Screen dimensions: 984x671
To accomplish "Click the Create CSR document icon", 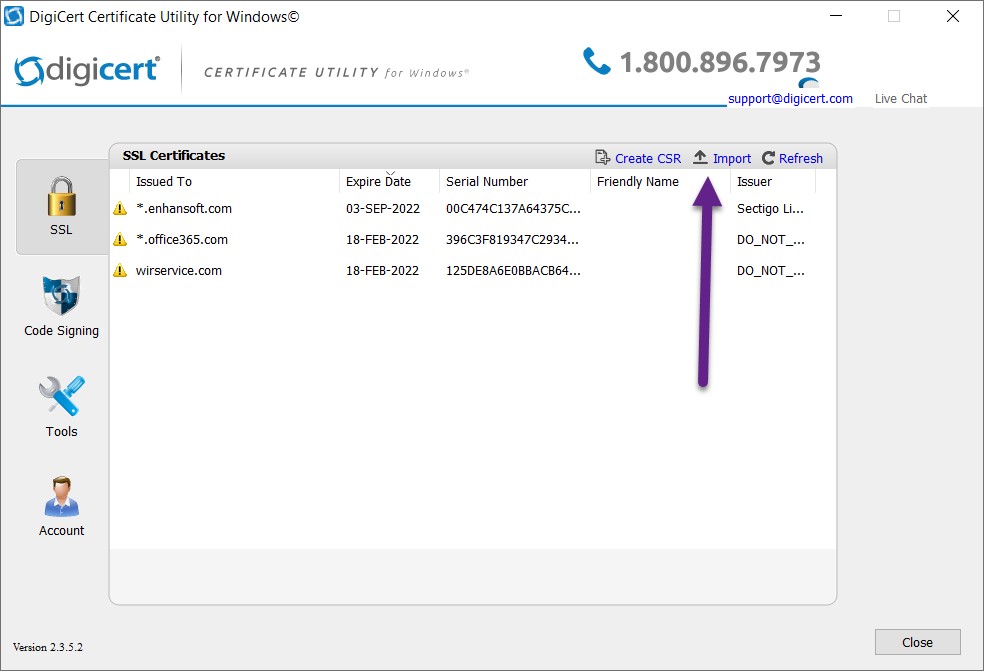I will (602, 157).
